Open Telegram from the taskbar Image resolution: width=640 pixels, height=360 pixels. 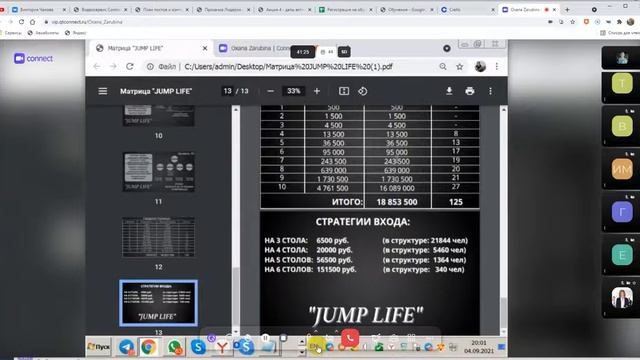point(126,347)
